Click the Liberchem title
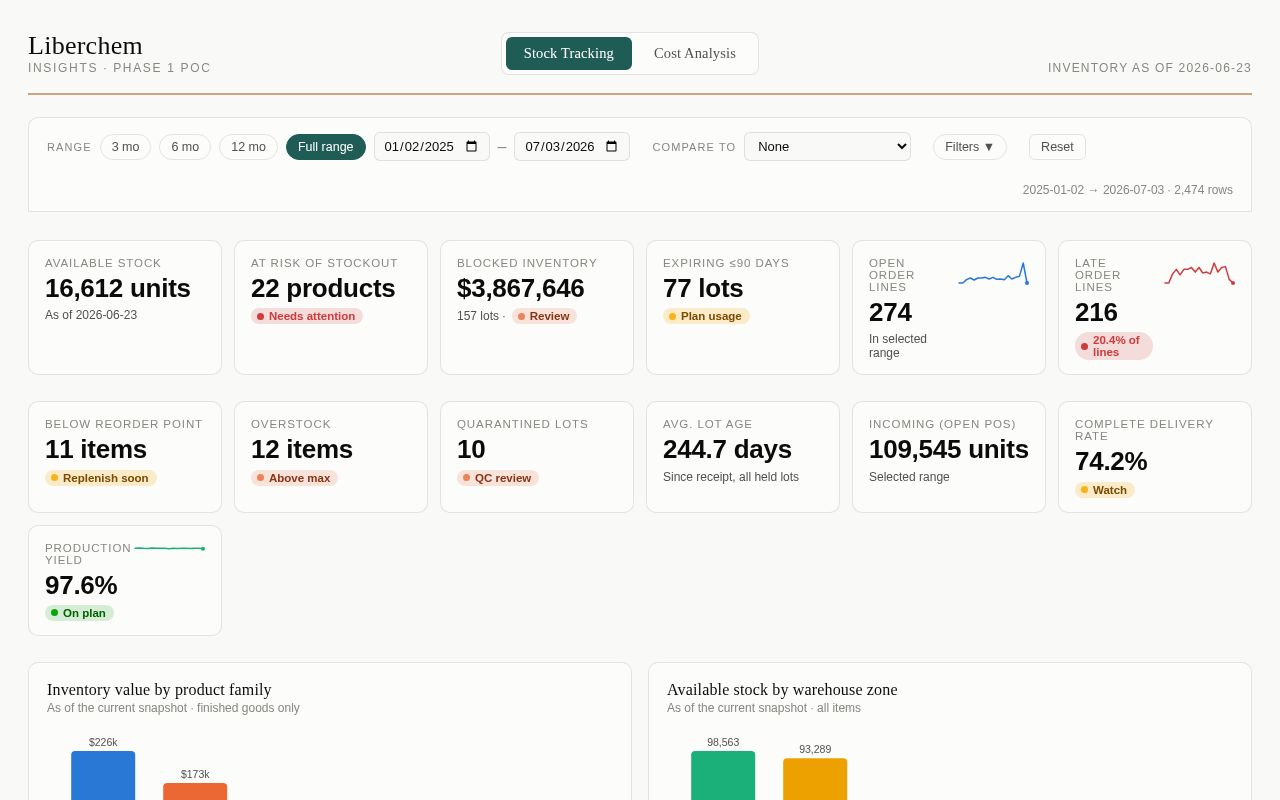Screen dimensions: 1280x800 tap(85, 45)
